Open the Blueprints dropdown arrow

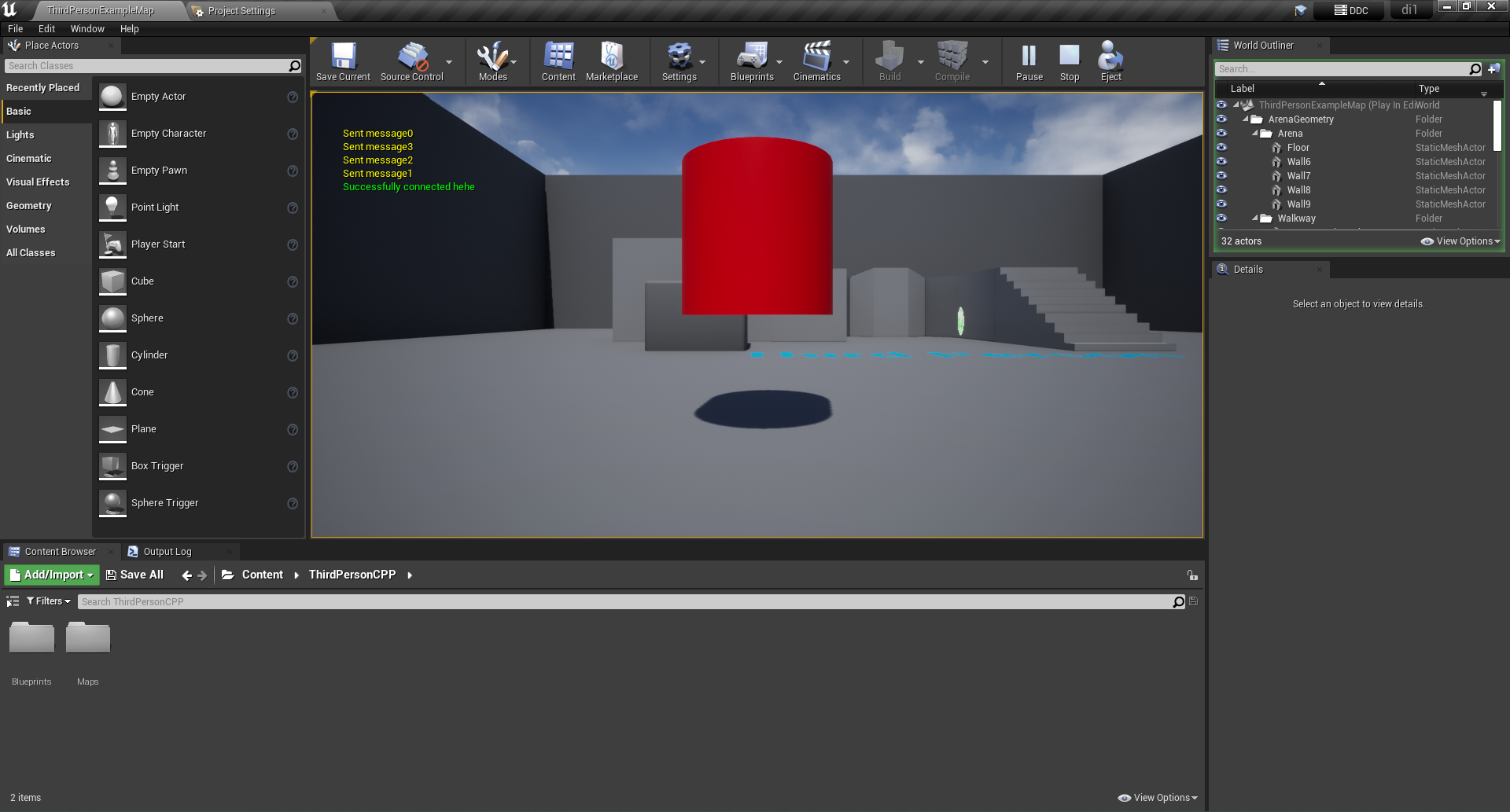pos(779,61)
